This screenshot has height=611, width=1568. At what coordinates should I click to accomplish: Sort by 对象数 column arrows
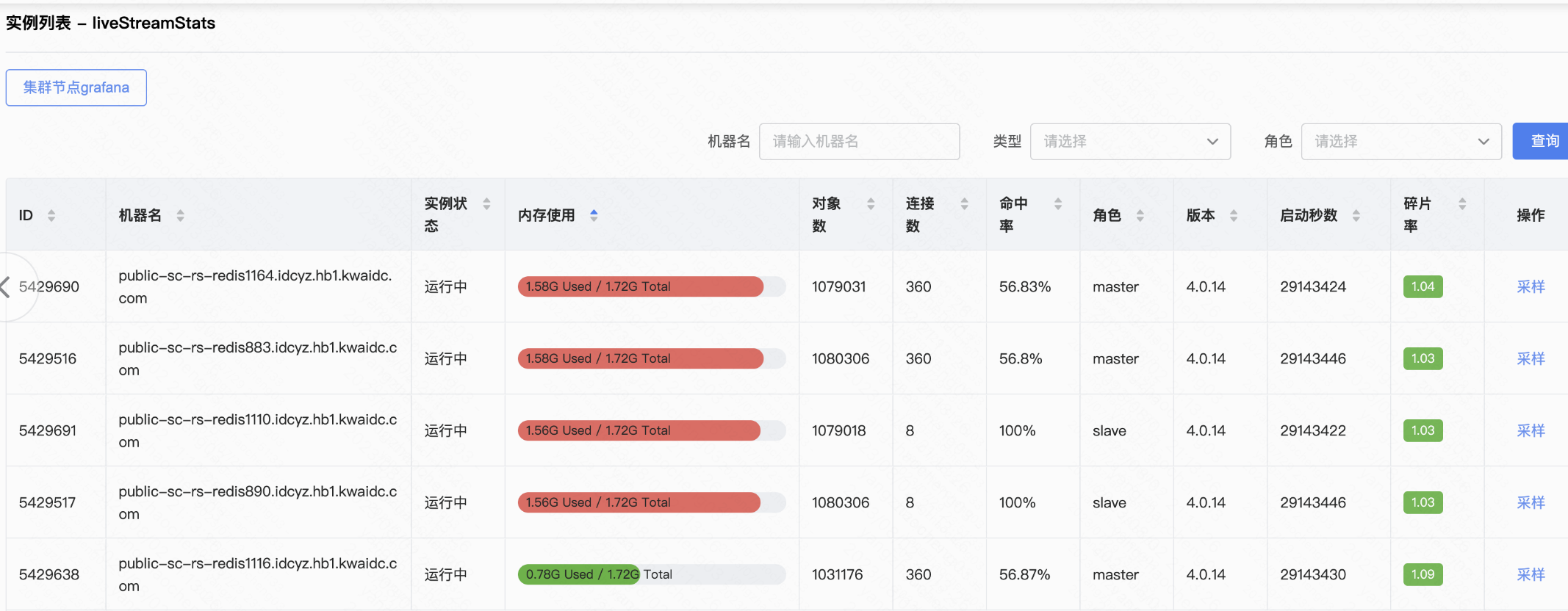871,204
